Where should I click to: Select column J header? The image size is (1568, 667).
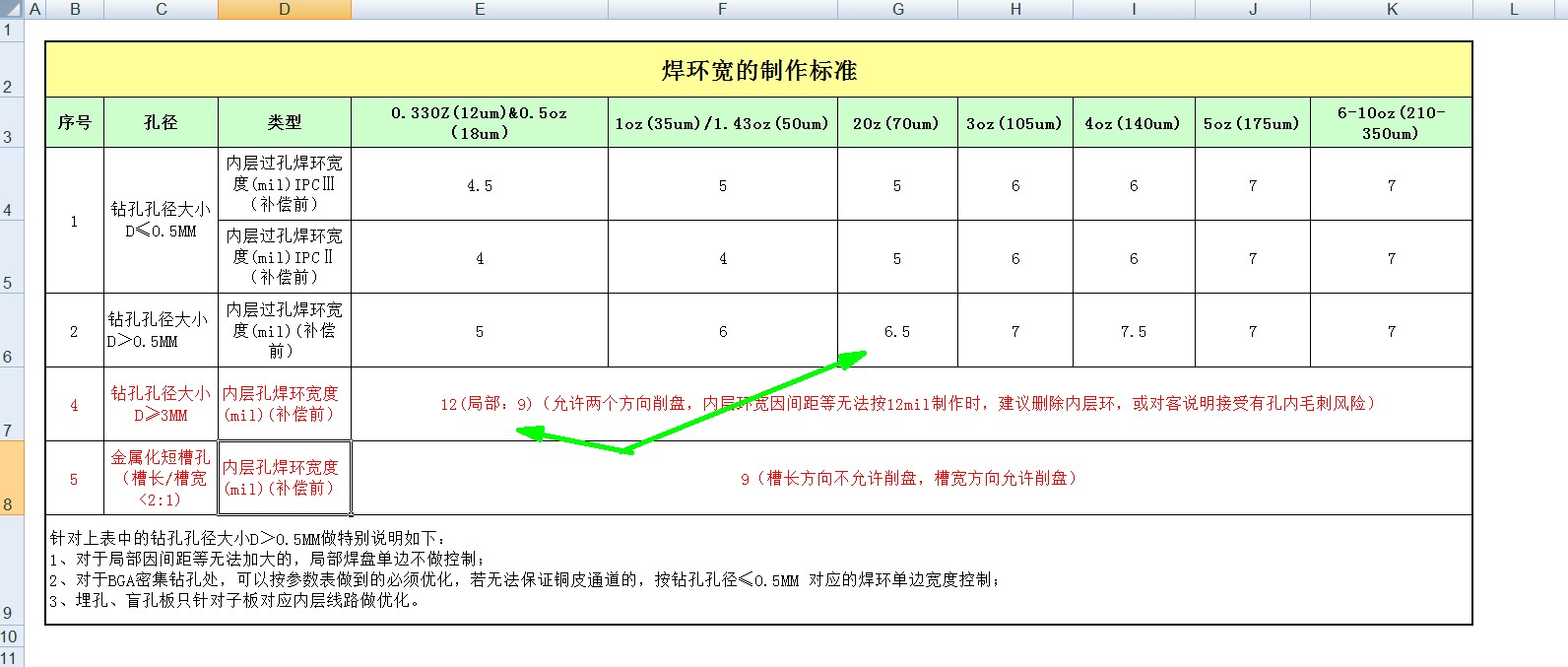tap(1253, 9)
